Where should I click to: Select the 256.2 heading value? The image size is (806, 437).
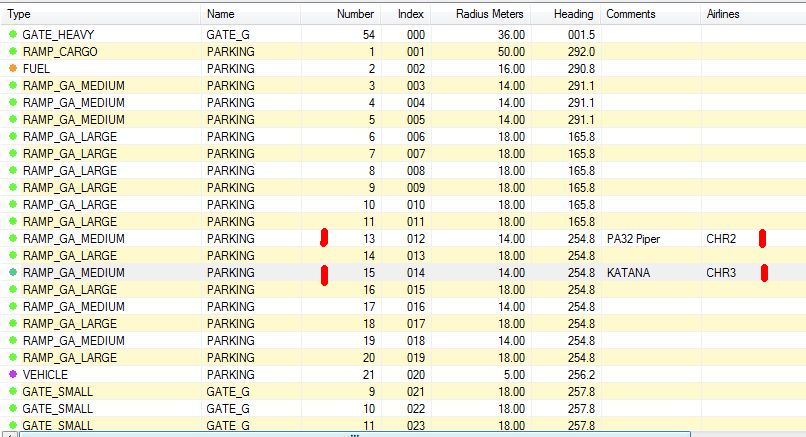581,374
